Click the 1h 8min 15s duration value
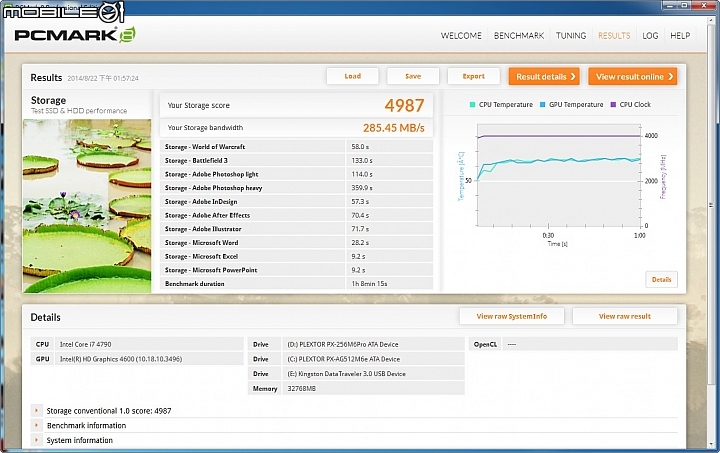Screen dimensions: 720x453 [x=369, y=284]
